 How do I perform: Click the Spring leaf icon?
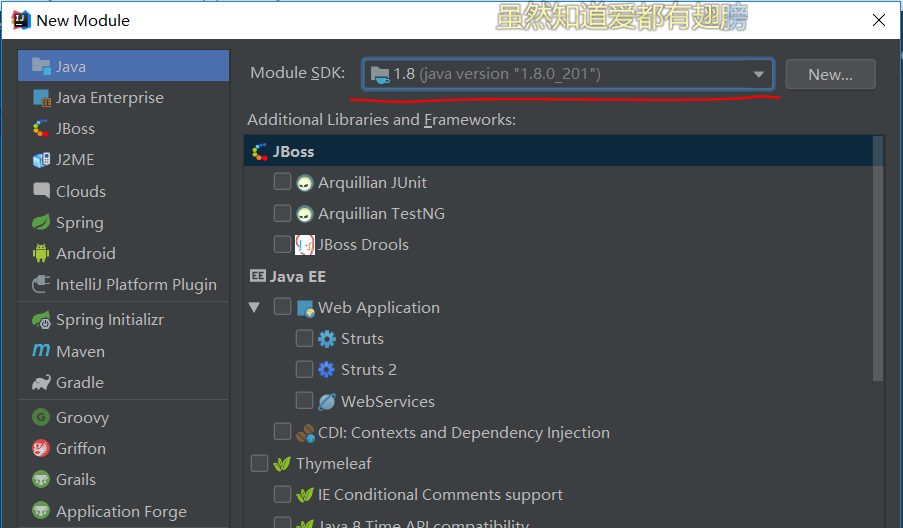[x=41, y=222]
